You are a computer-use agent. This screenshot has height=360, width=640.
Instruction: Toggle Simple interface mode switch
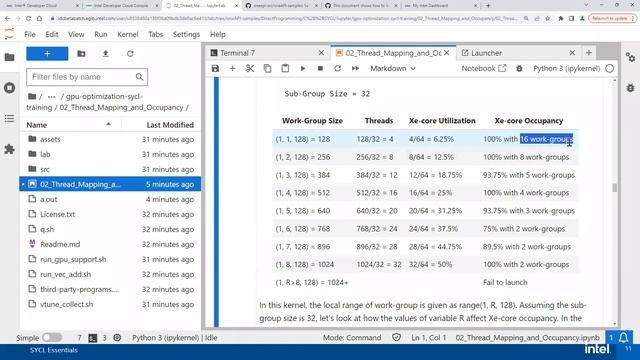coord(52,338)
